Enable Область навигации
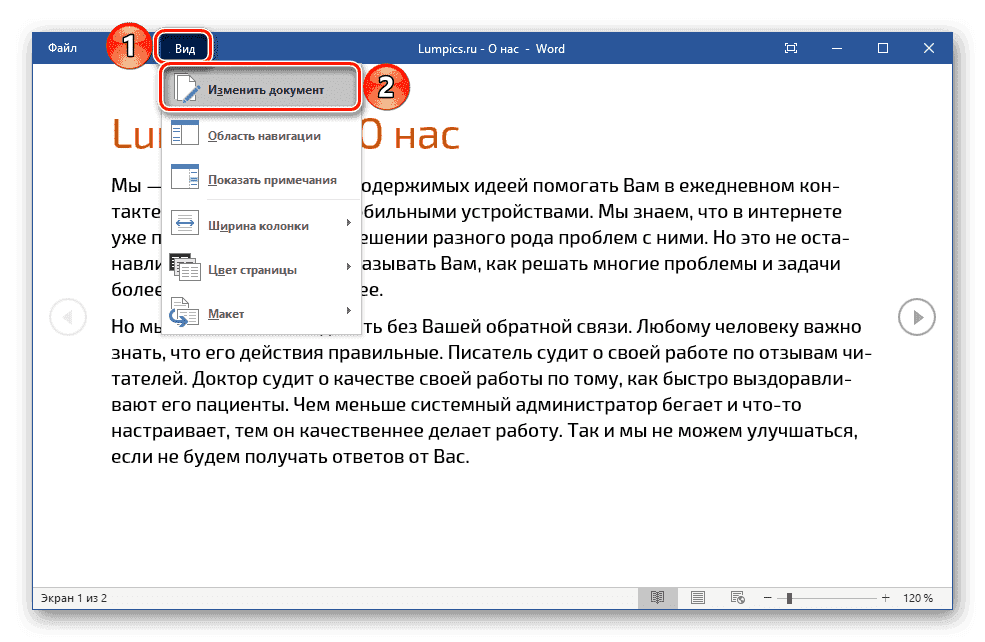 coord(264,132)
